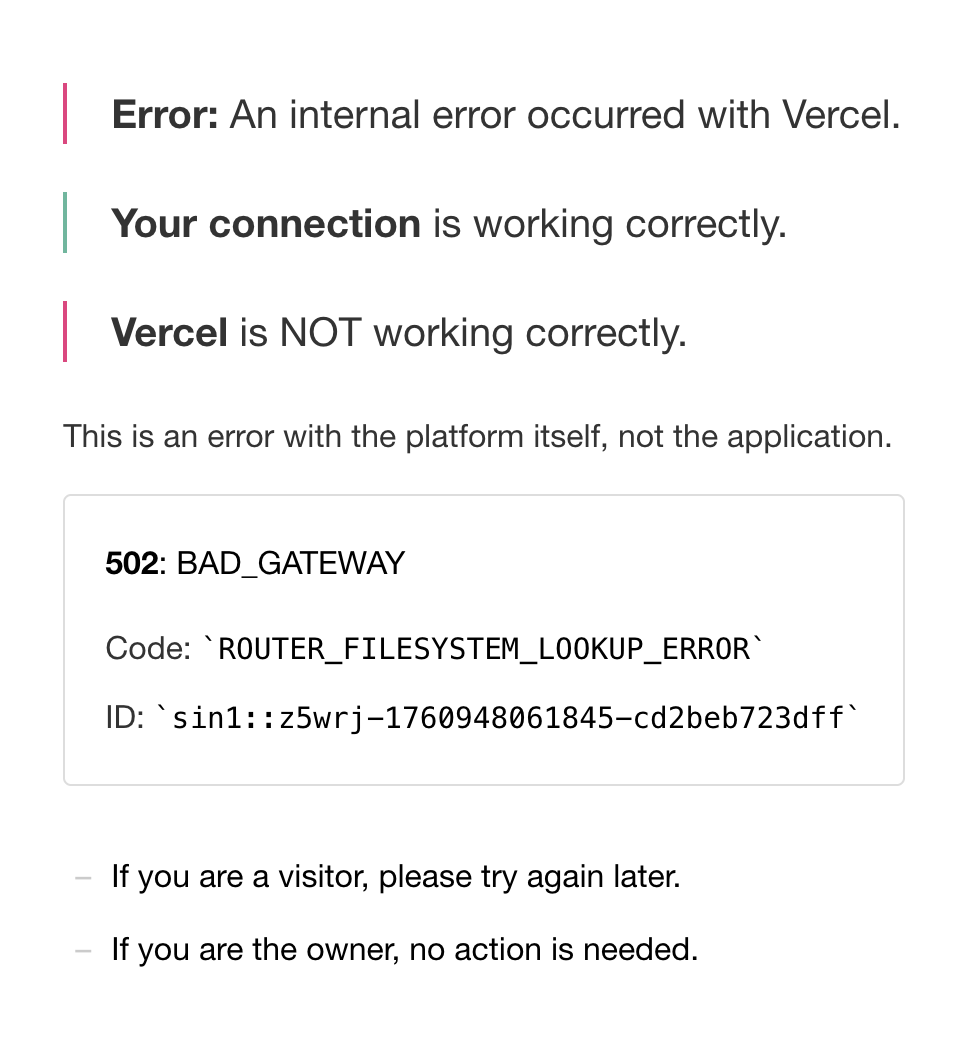972x1056 pixels.
Task: Click the "Error:" bold heading
Action: coord(165,114)
